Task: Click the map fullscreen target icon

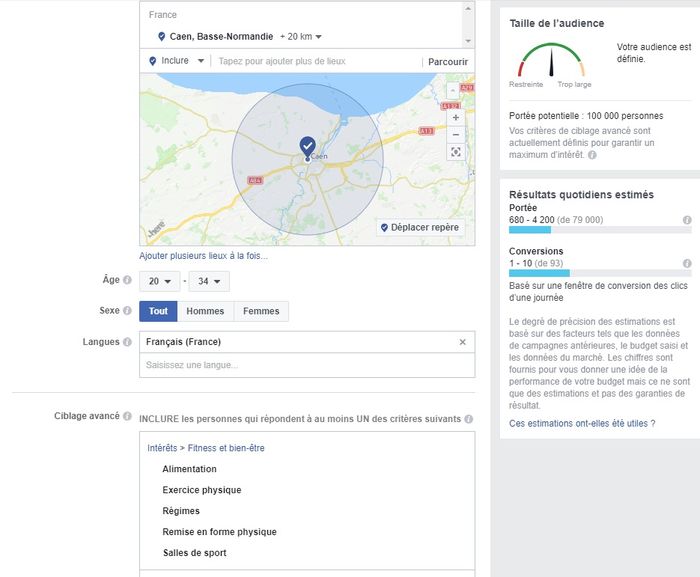Action: [x=456, y=152]
